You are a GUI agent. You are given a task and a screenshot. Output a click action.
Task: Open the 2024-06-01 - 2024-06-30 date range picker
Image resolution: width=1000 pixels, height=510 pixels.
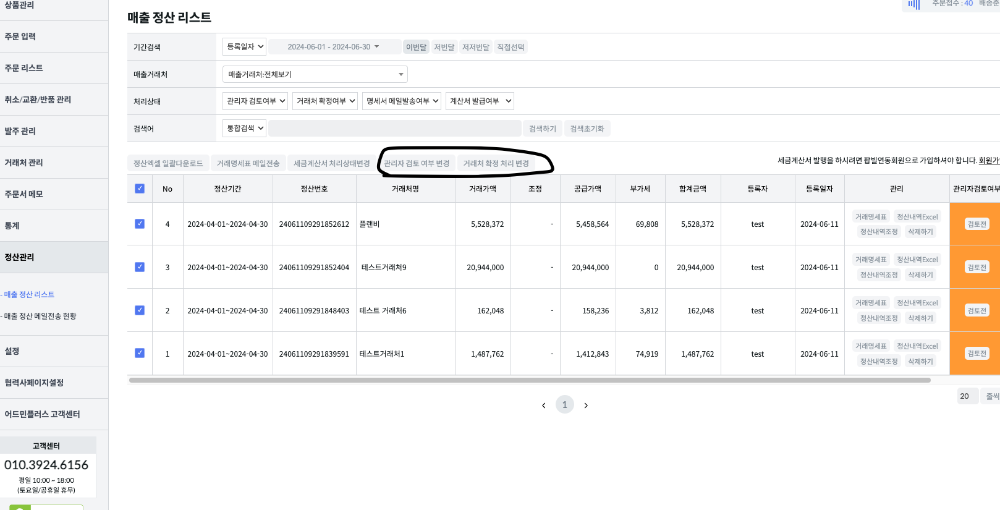coord(334,47)
